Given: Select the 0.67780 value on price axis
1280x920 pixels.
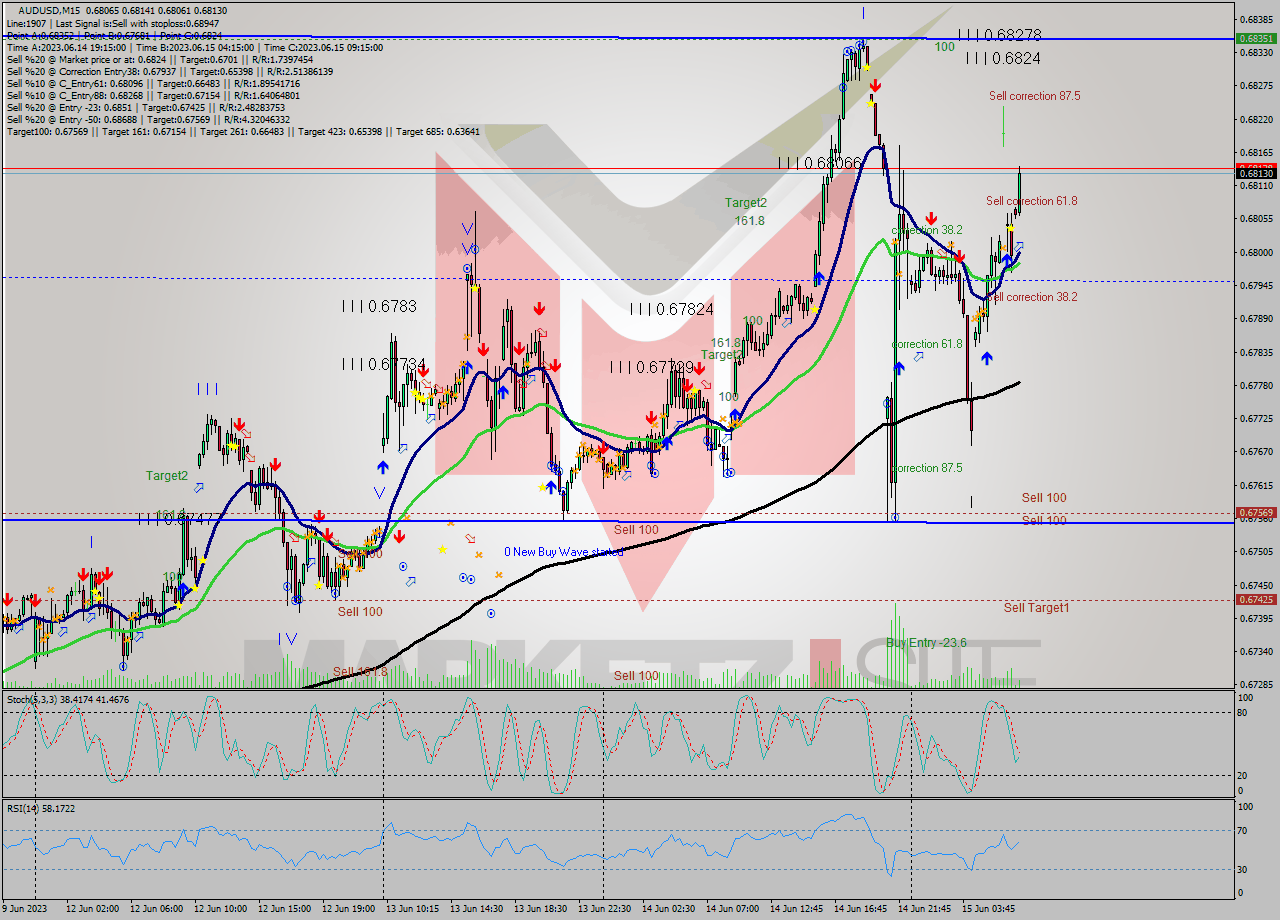Looking at the screenshot, I should (1256, 385).
